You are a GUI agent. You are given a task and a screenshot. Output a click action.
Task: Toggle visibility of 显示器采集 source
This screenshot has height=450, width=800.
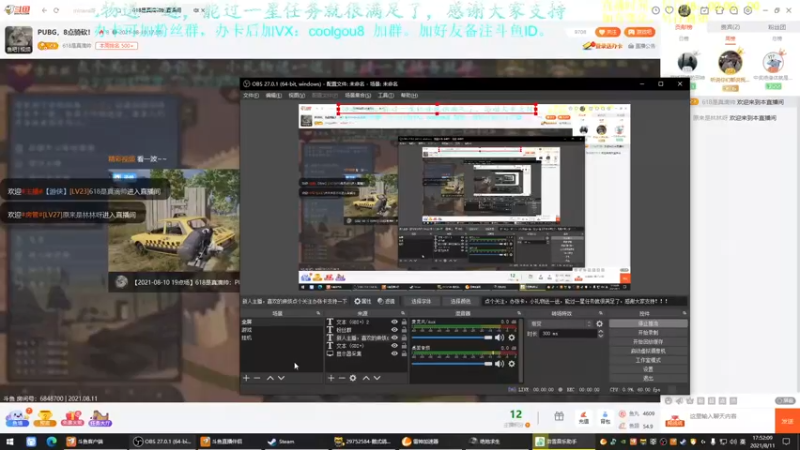click(394, 354)
